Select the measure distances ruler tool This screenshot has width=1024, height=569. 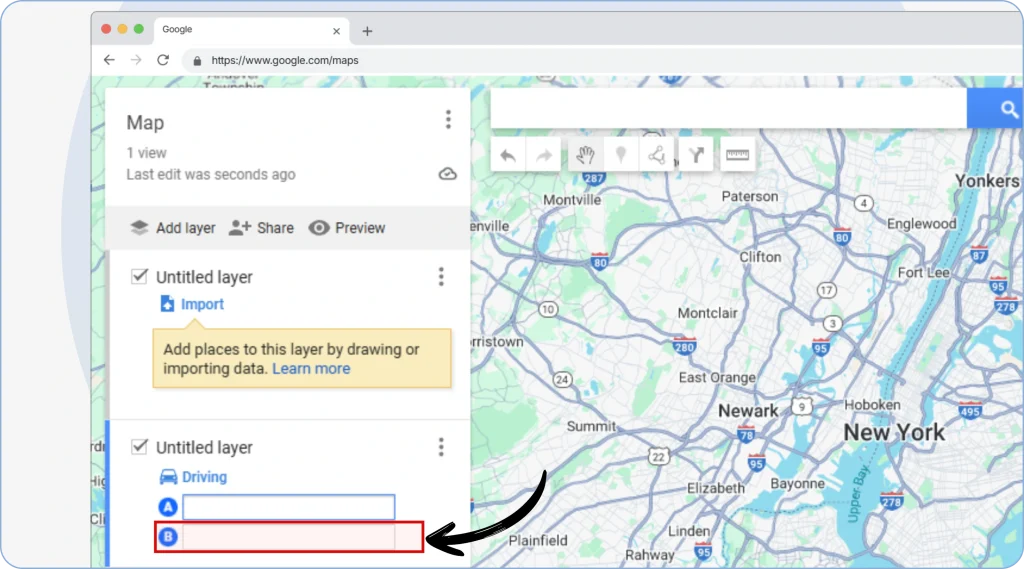point(737,155)
